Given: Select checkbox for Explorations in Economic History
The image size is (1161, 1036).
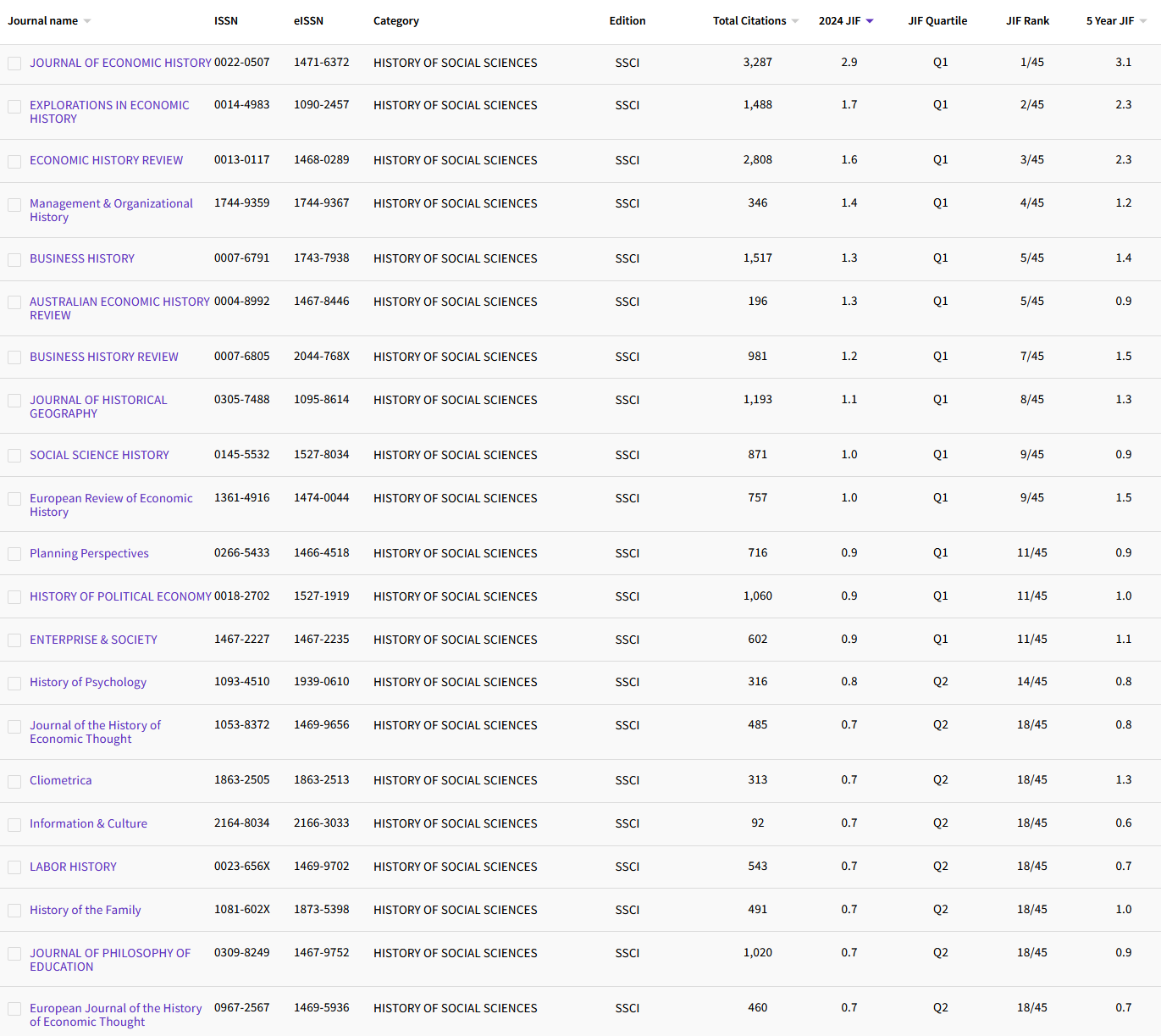Looking at the screenshot, I should click(x=14, y=106).
